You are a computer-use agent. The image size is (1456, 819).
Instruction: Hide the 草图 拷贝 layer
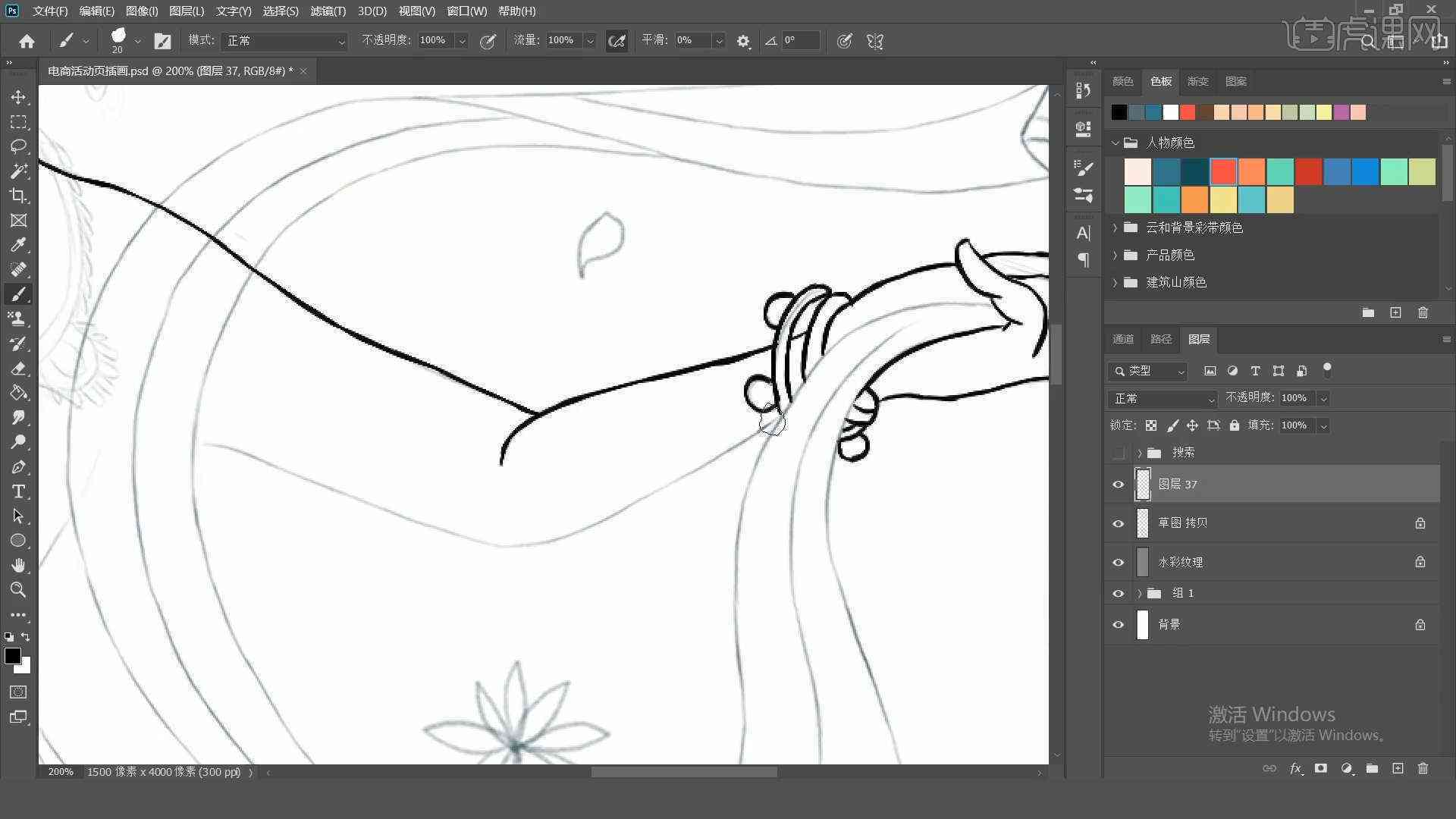1118,523
